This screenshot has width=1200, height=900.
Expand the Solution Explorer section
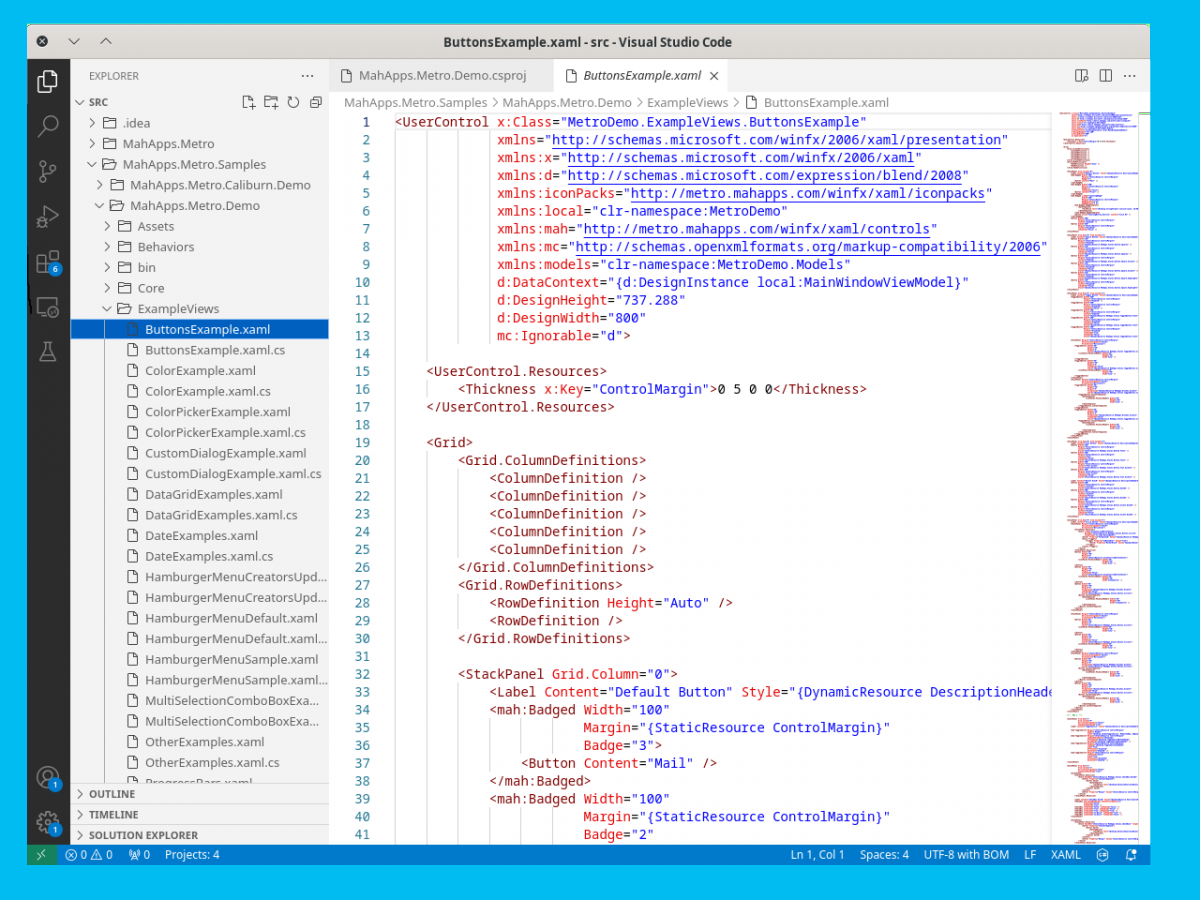[200, 835]
